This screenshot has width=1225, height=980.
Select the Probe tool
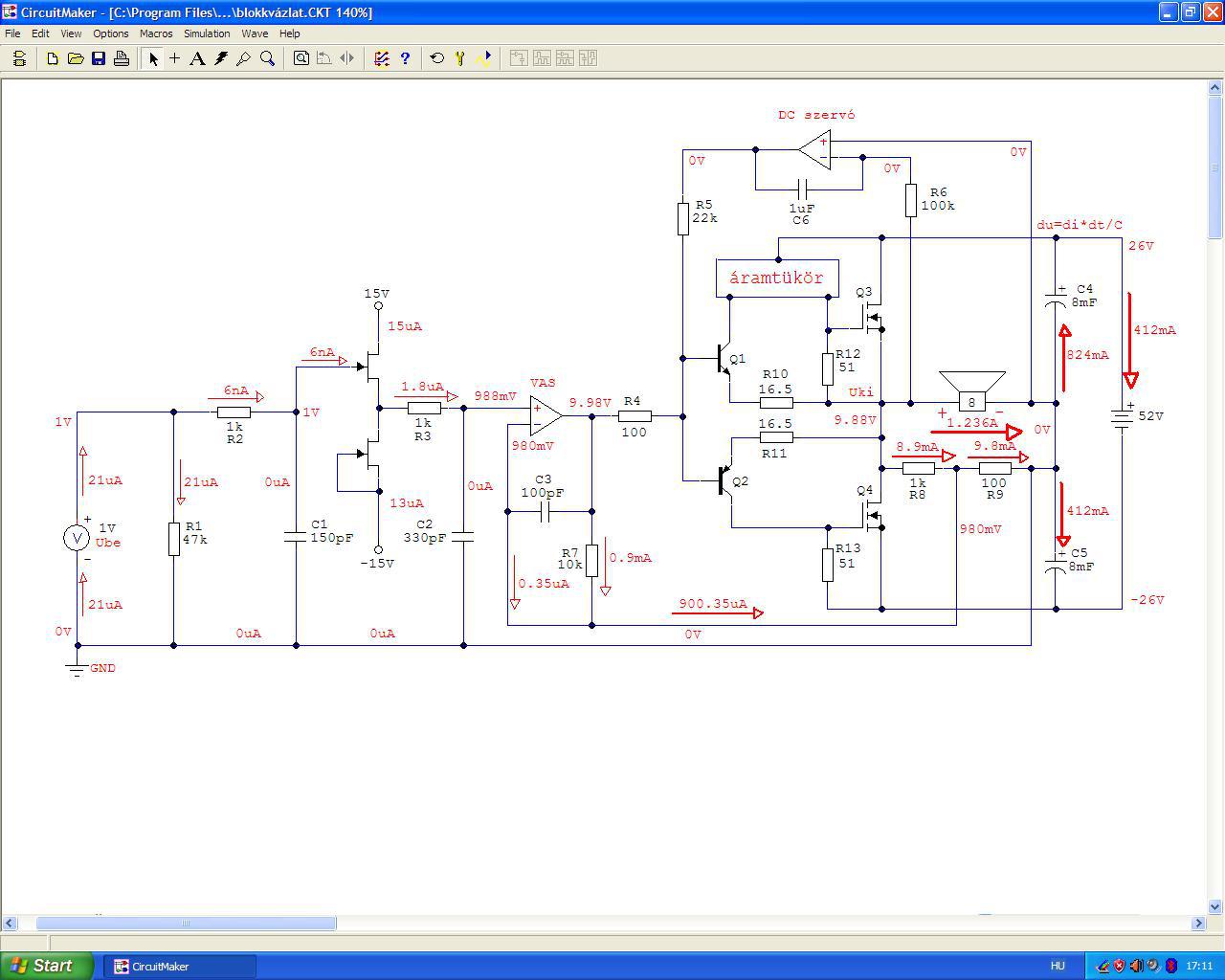point(244,58)
